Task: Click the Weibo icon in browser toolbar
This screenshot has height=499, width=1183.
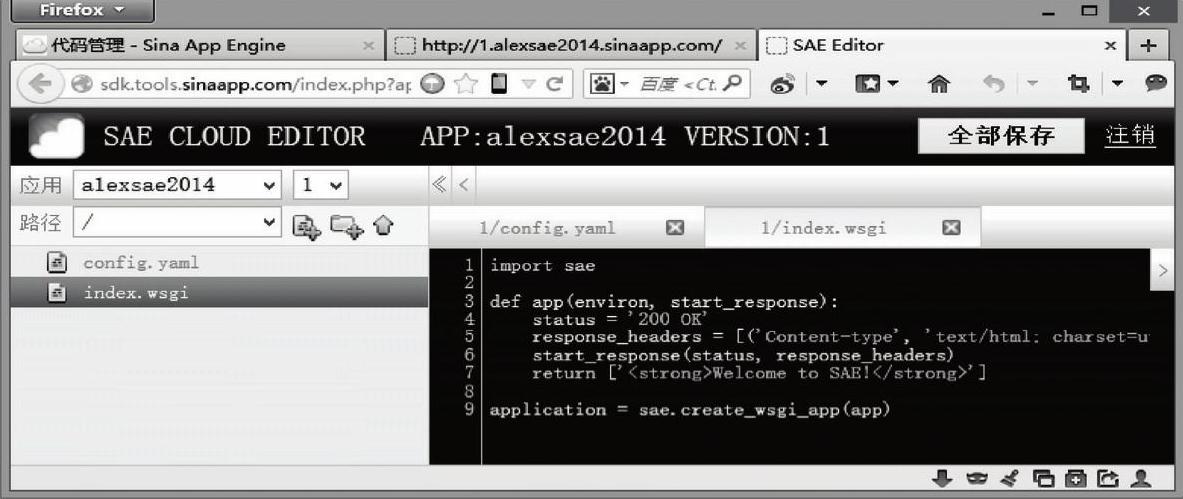Action: tap(782, 85)
